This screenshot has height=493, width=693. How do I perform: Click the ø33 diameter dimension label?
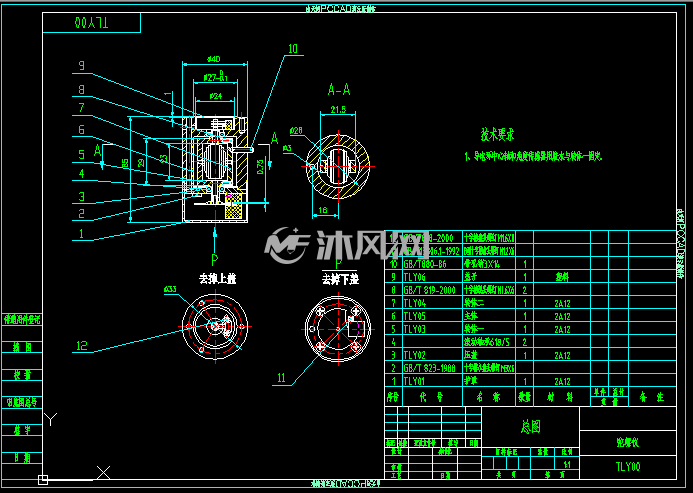[170, 289]
